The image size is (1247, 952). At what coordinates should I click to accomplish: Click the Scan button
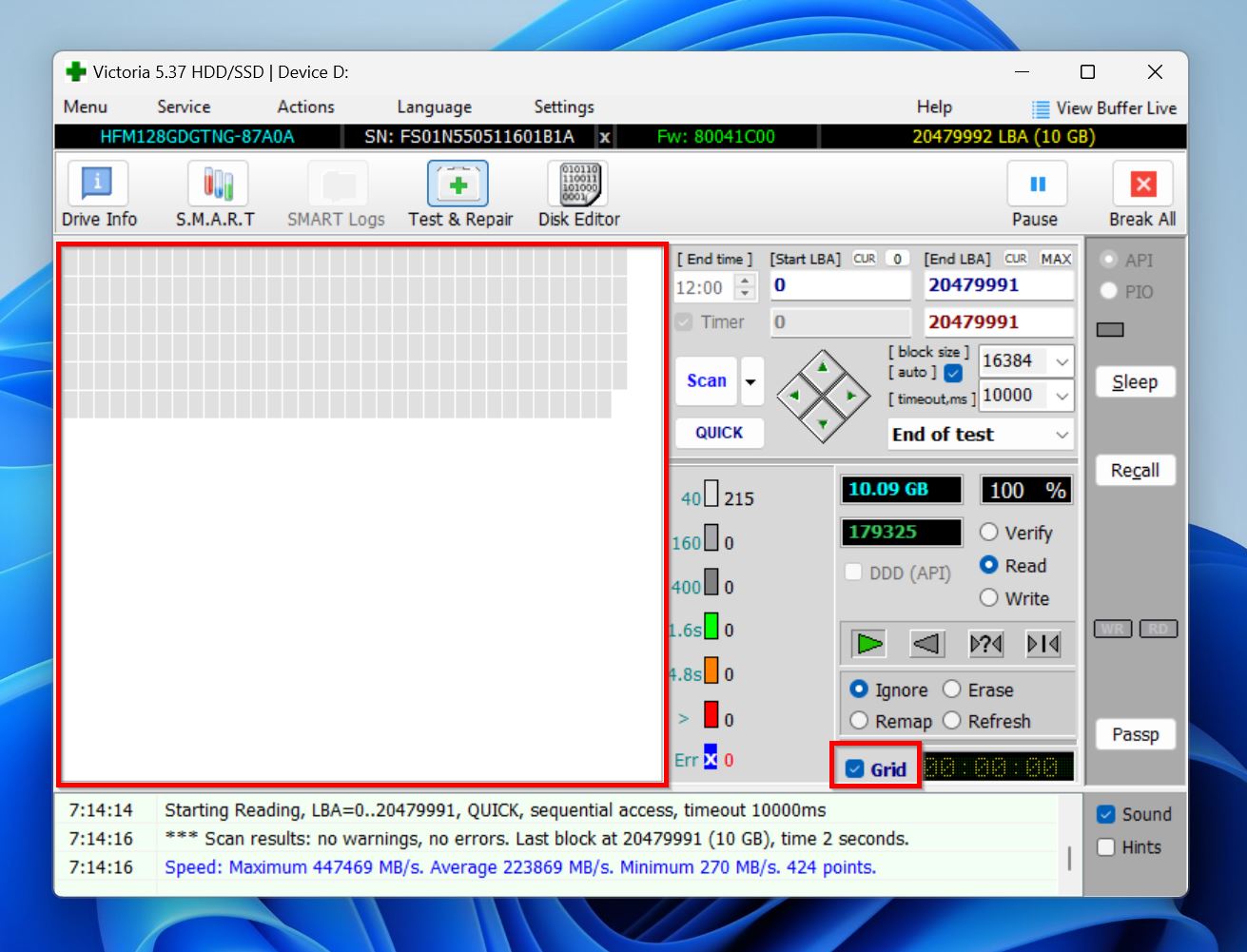(705, 380)
